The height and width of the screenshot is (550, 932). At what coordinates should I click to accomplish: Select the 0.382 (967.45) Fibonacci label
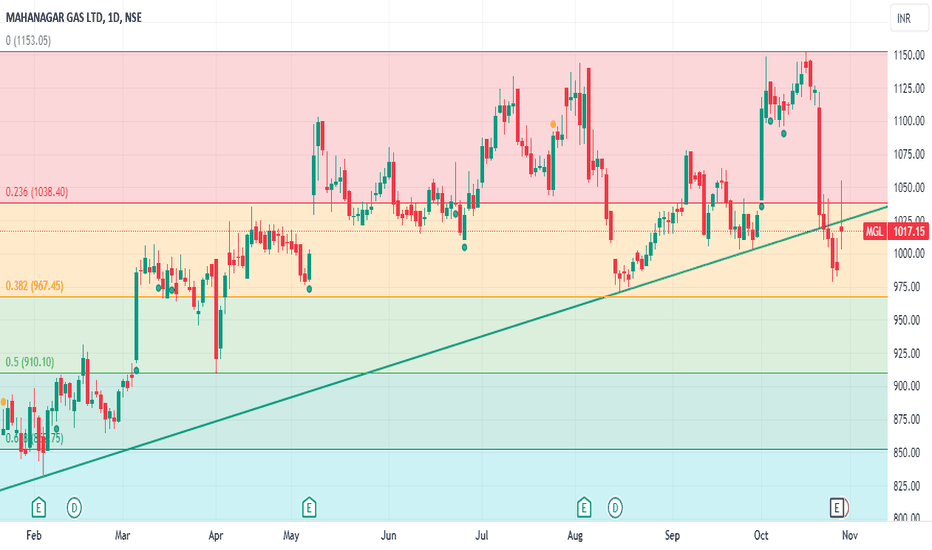[x=34, y=286]
